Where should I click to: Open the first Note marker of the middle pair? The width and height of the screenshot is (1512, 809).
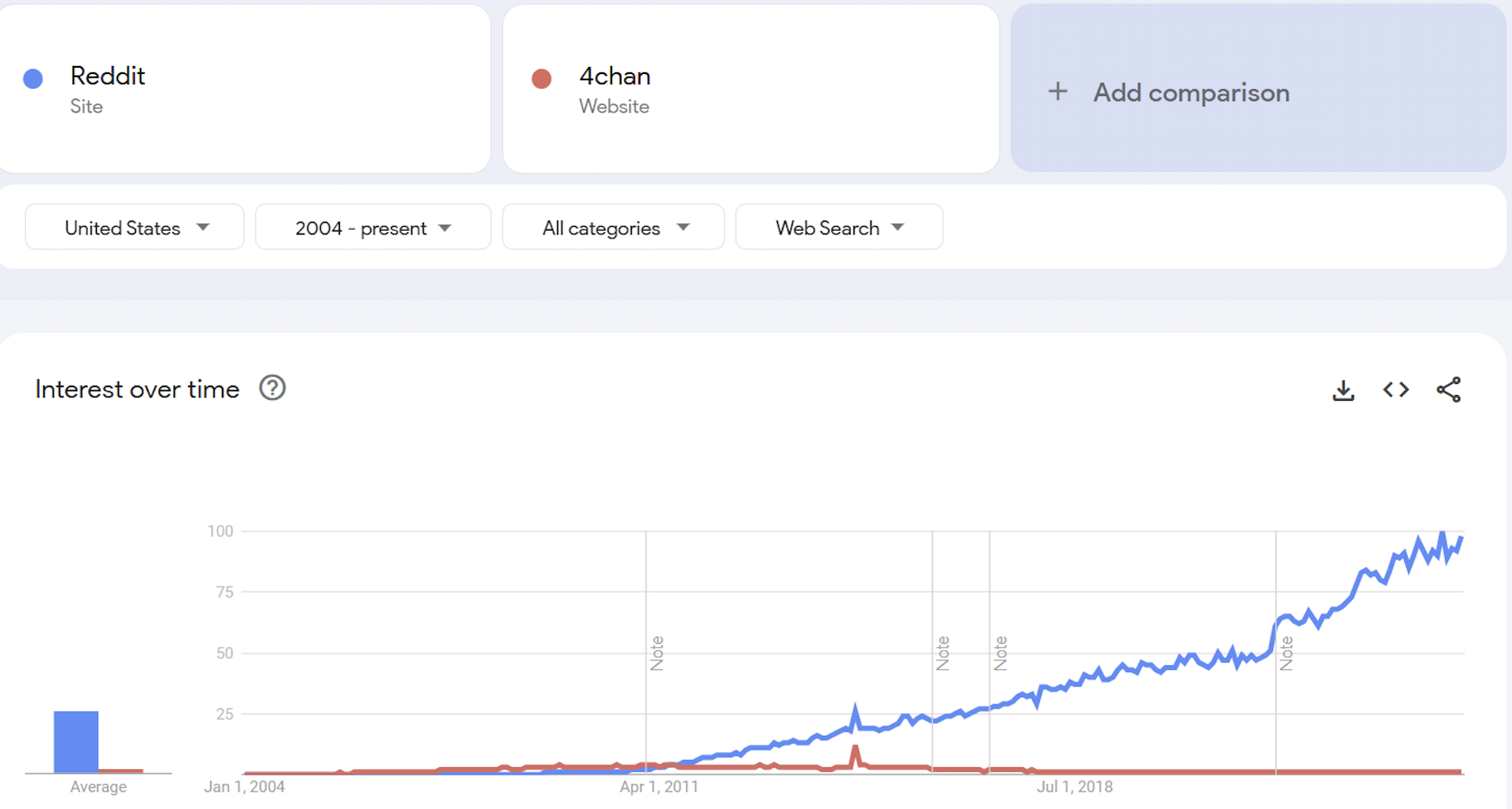tap(942, 653)
